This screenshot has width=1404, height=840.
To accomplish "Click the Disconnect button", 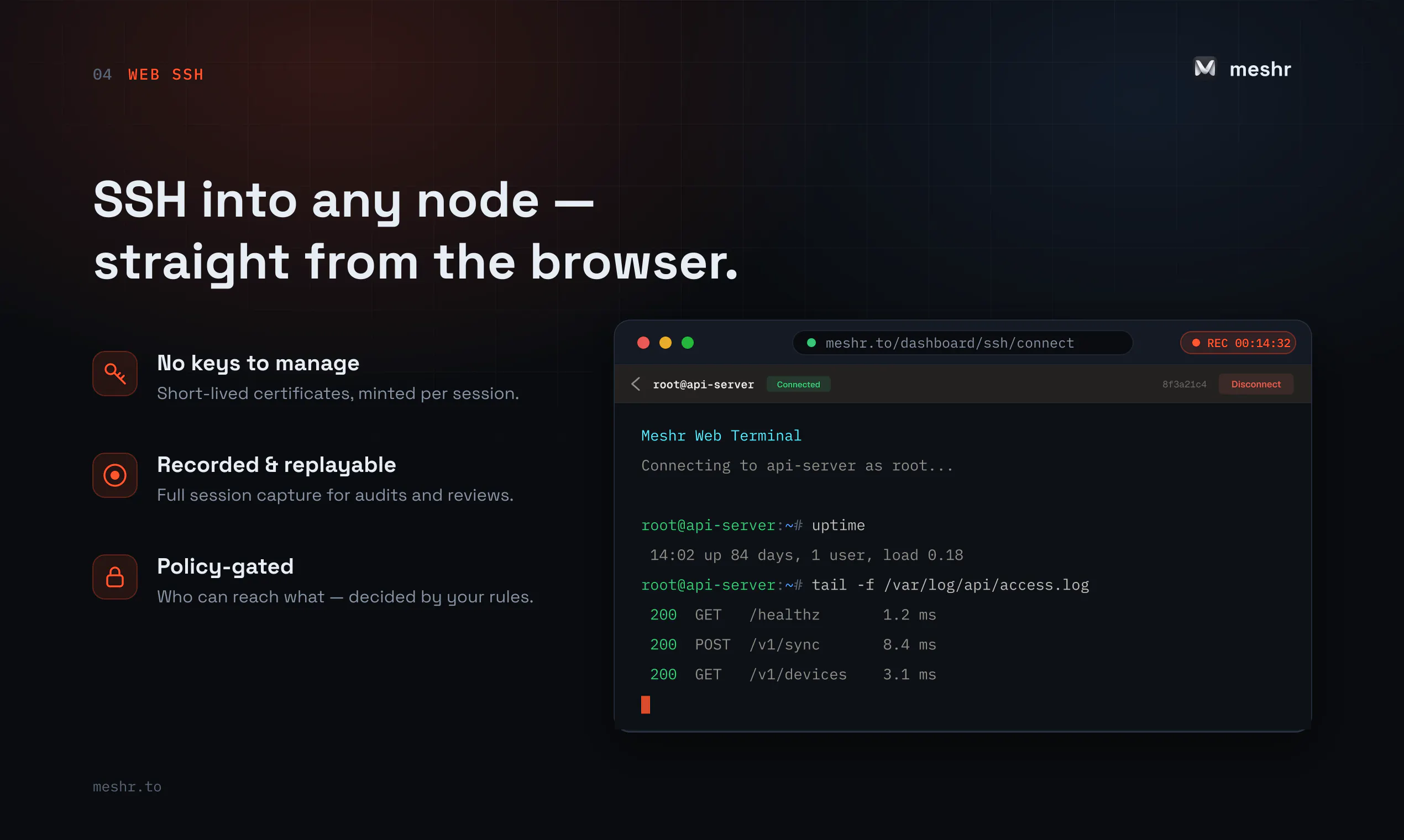I will tap(1256, 384).
